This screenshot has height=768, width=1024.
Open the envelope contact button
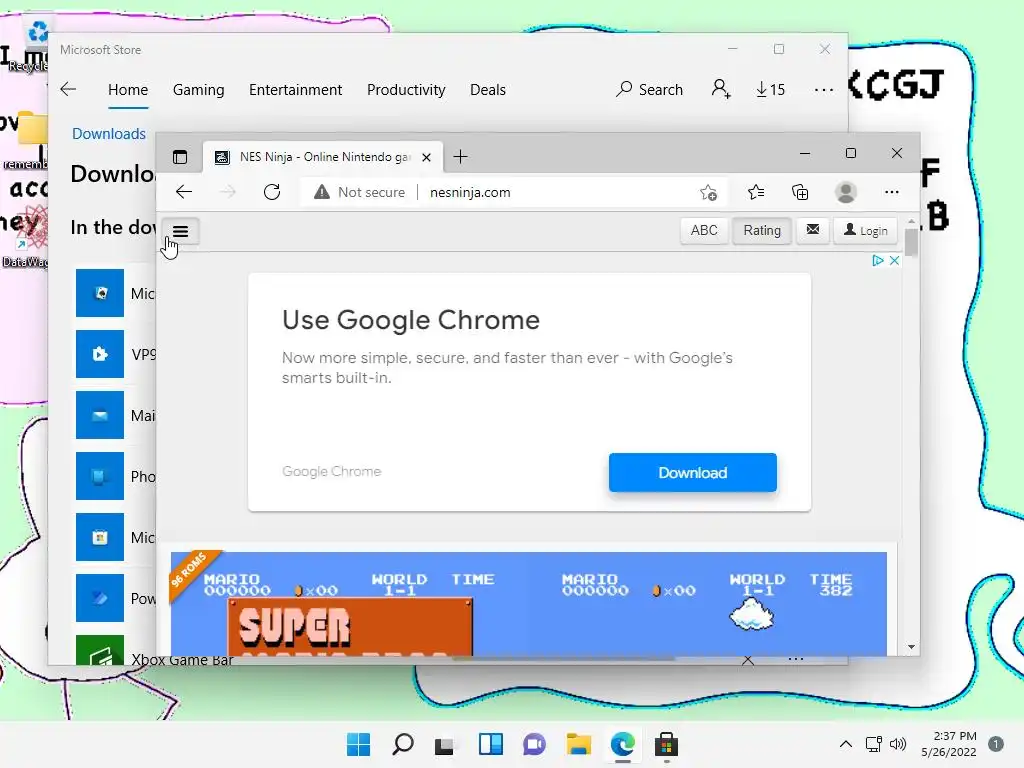pyautogui.click(x=812, y=230)
